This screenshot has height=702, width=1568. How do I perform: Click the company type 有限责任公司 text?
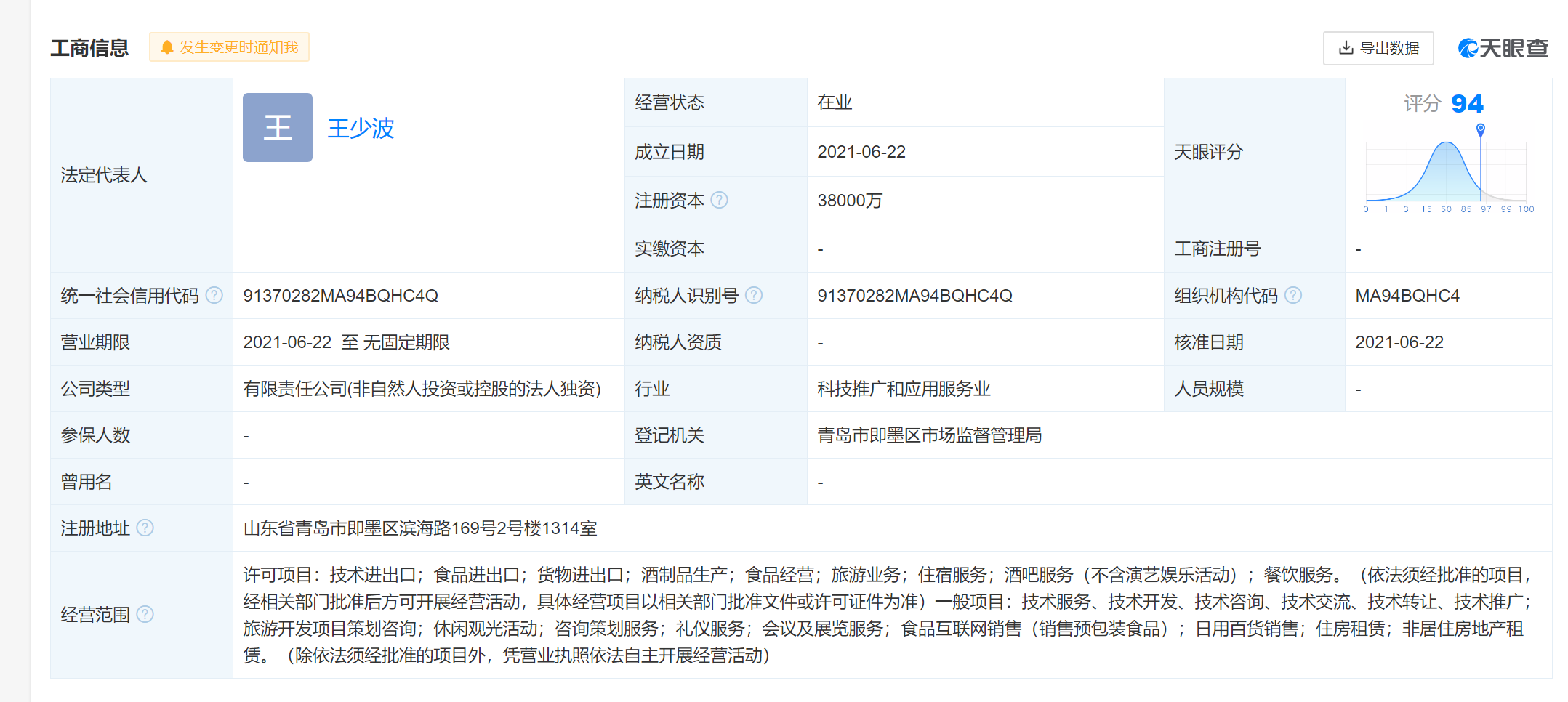coord(422,389)
